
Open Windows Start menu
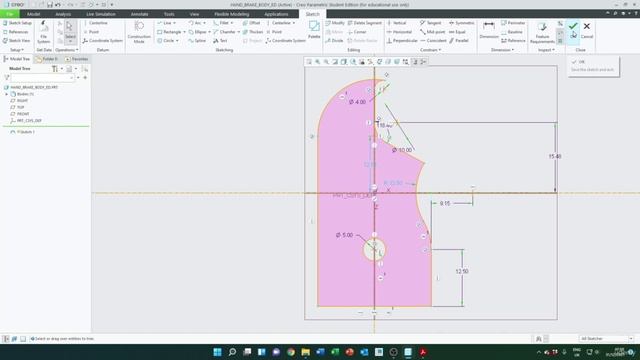click(x=217, y=352)
